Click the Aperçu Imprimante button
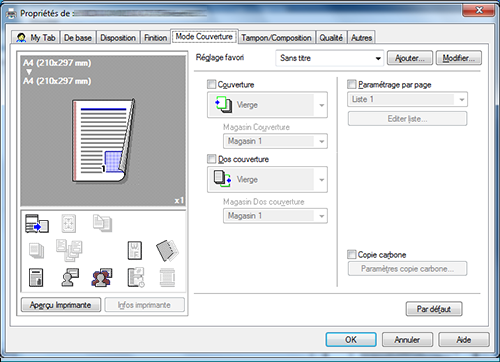Screen dimensions: 500x362 click(x=61, y=305)
